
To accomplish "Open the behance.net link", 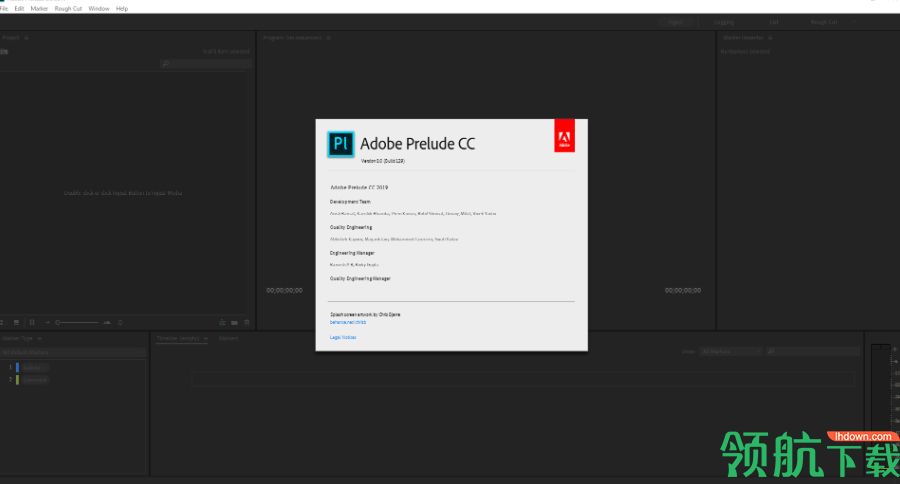I will tap(348, 323).
